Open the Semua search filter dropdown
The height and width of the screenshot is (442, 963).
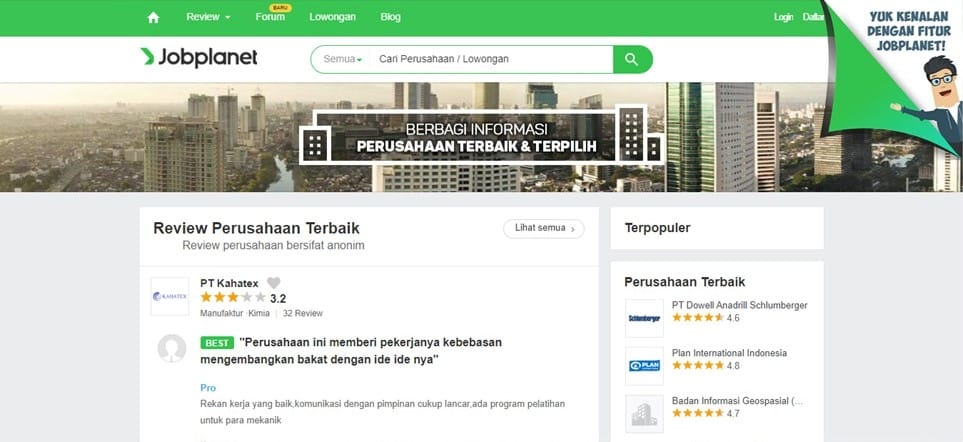coord(343,60)
